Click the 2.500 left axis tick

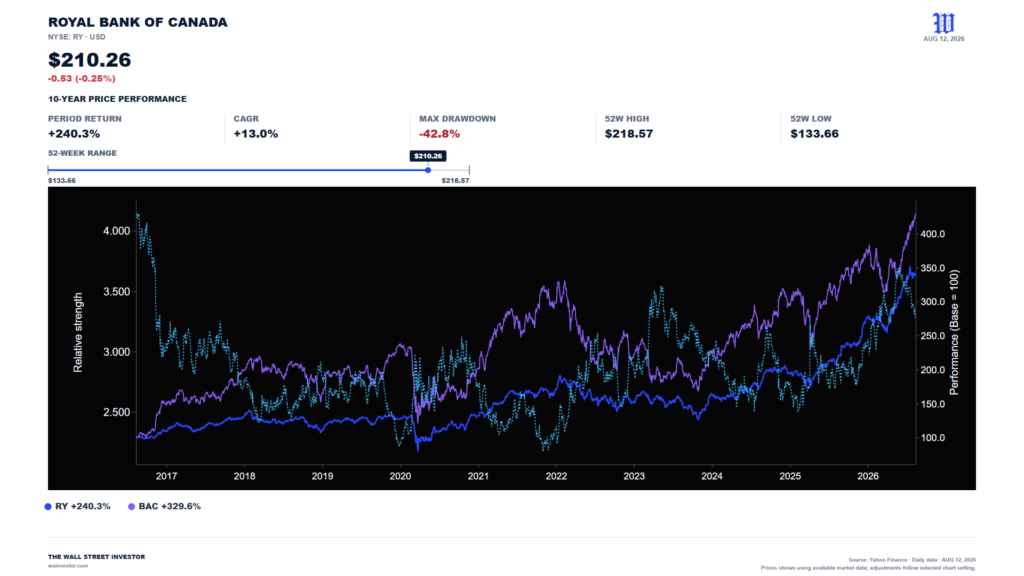[117, 413]
